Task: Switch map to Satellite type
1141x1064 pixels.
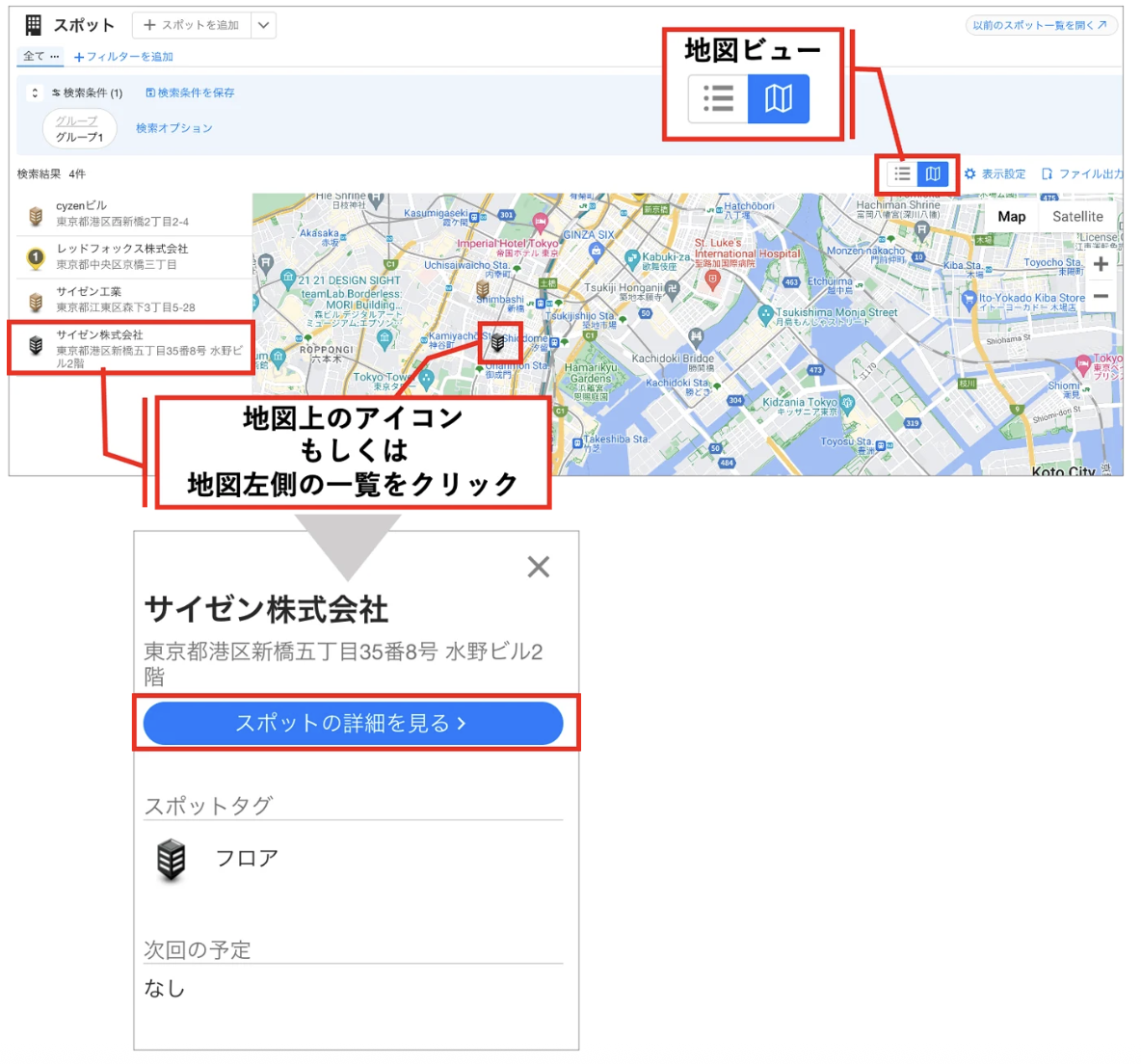Action: pos(1077,216)
